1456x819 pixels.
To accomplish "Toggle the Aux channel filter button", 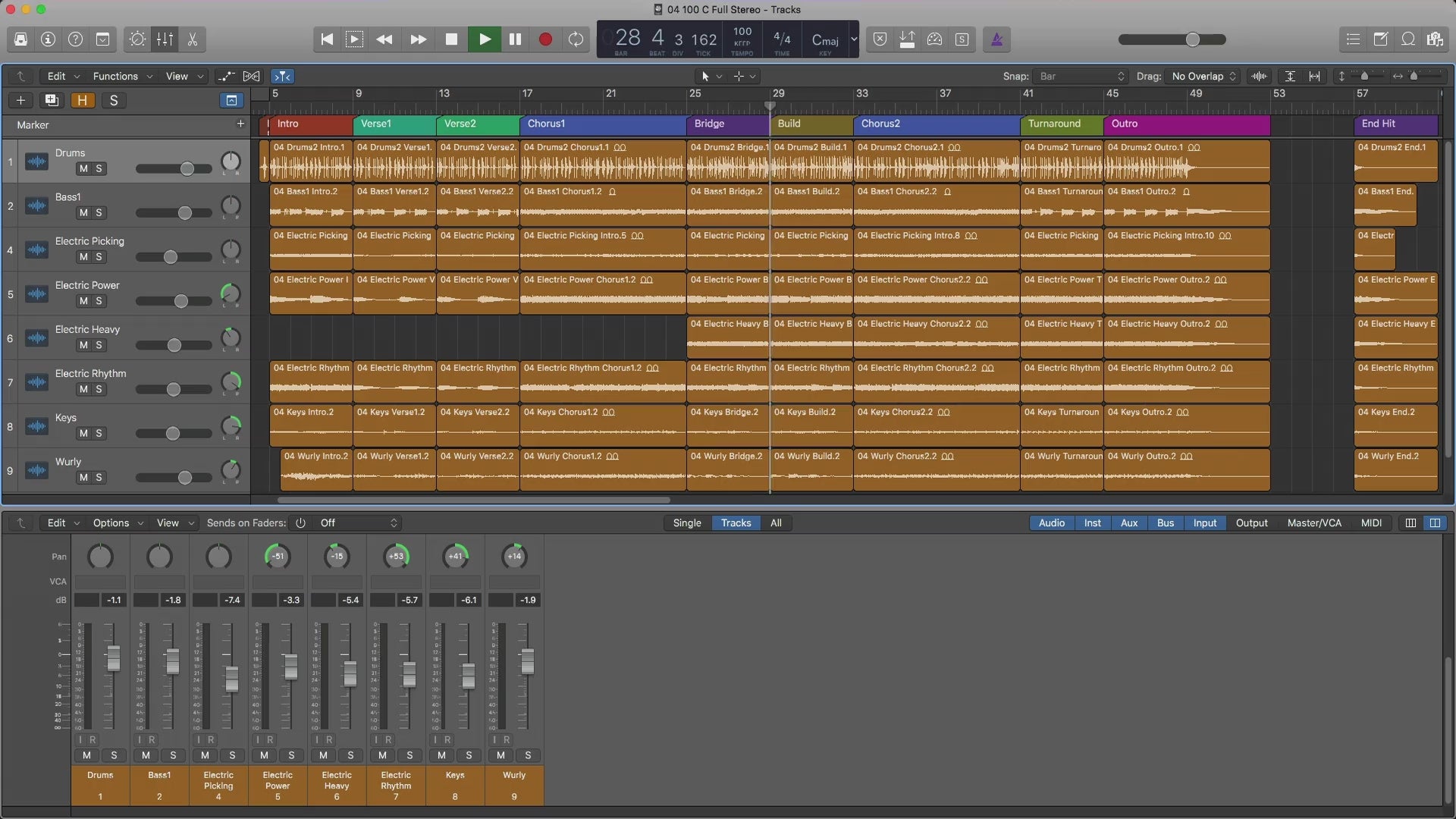I will tap(1129, 522).
